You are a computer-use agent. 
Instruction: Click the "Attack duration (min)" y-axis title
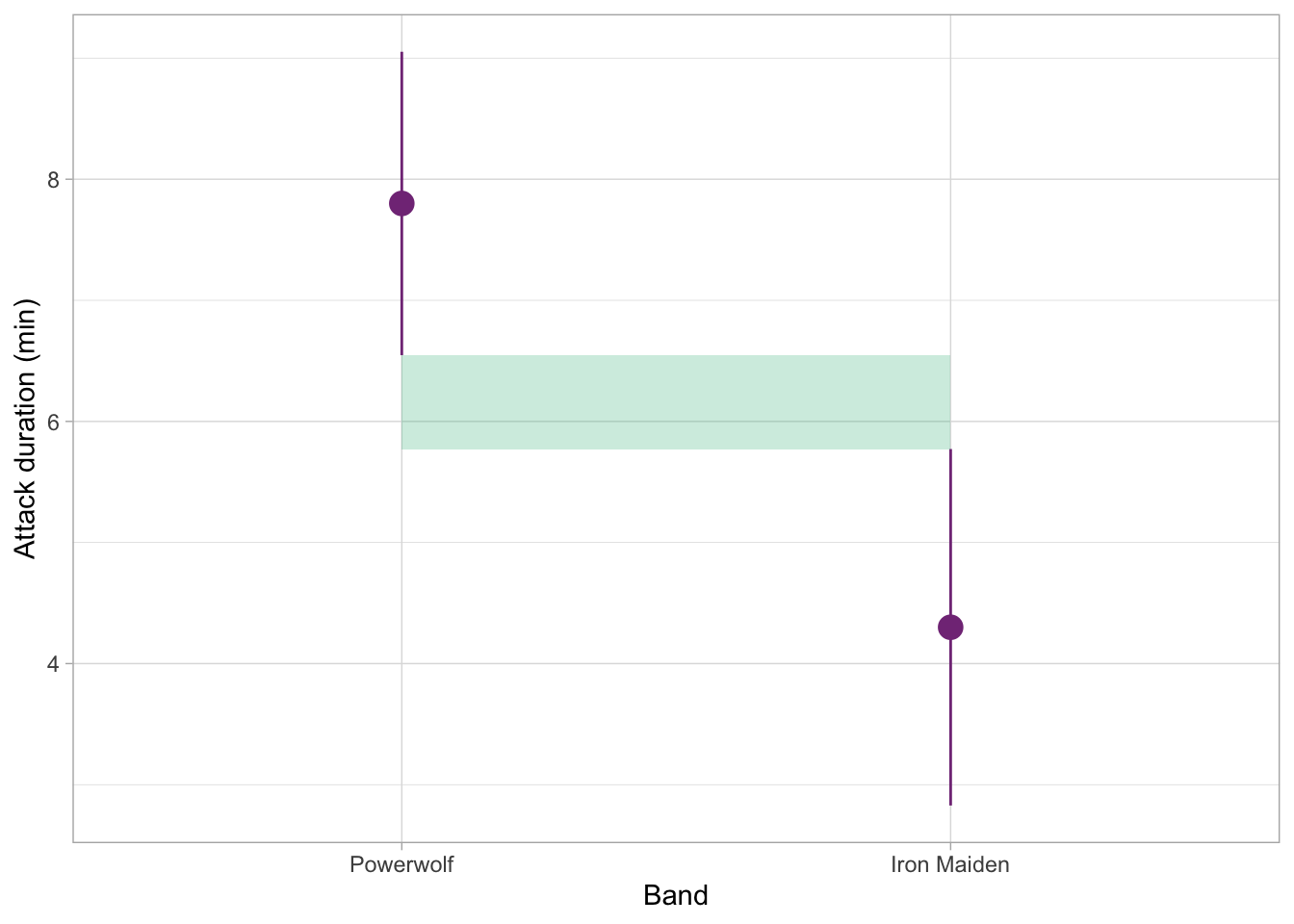pyautogui.click(x=26, y=429)
